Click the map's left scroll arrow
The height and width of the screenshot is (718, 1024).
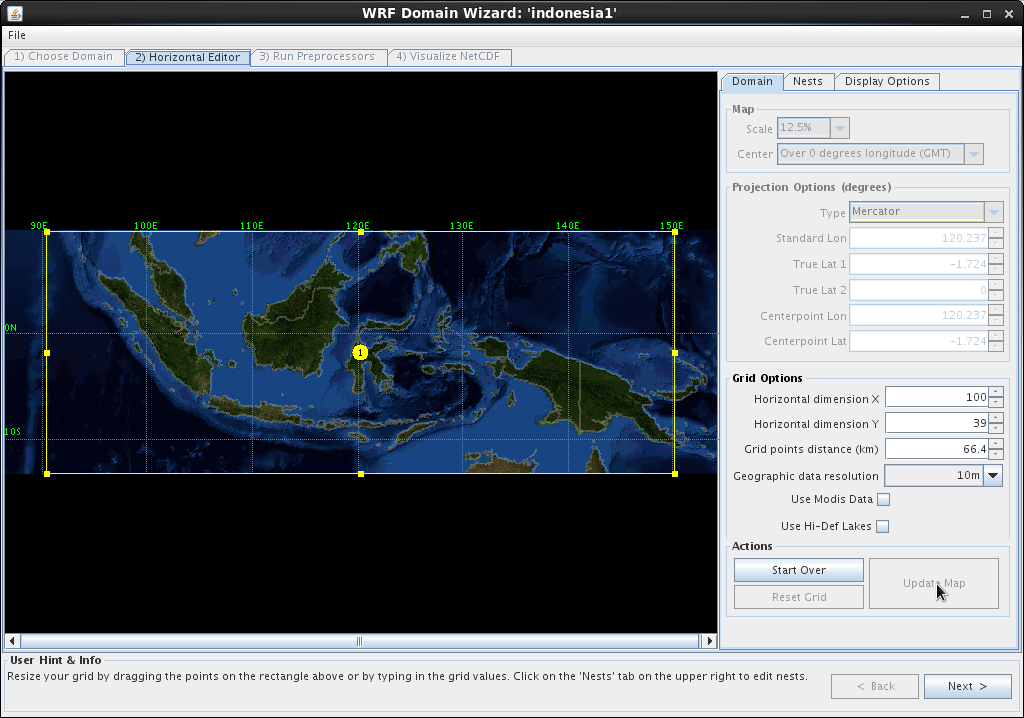point(12,642)
